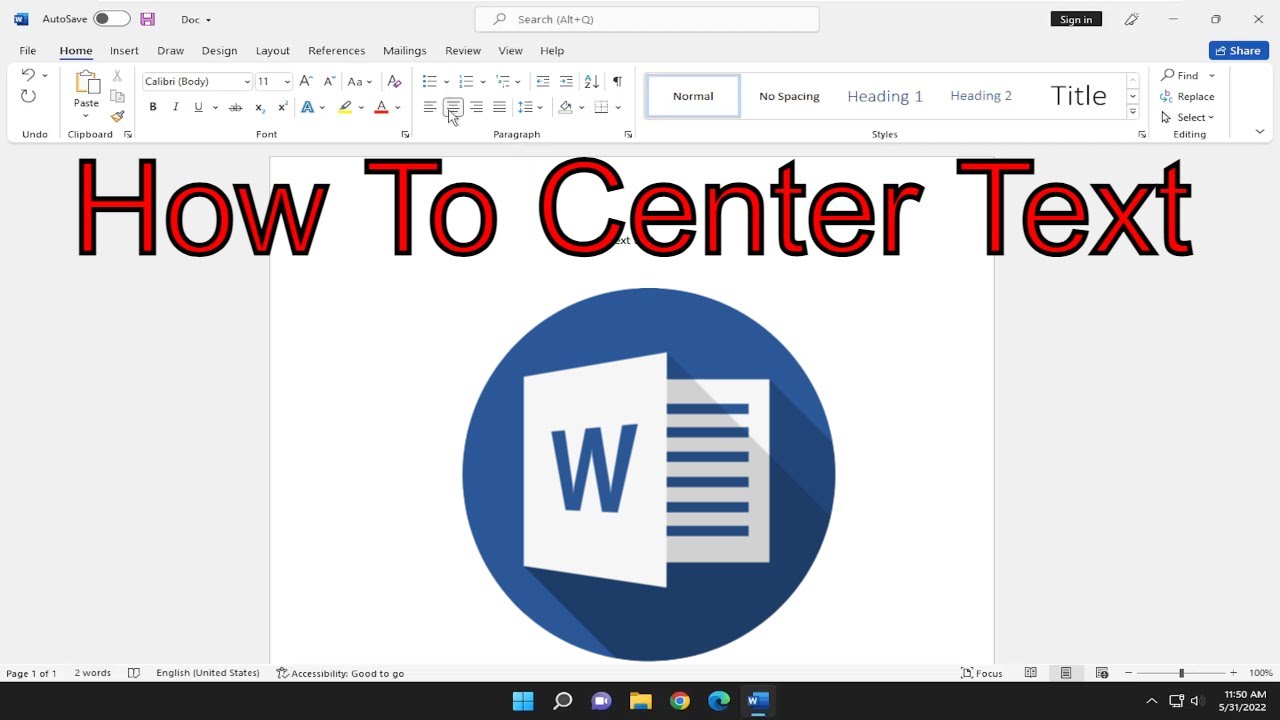Screen dimensions: 1280x720
Task: Apply strikethrough formatting
Action: [235, 107]
